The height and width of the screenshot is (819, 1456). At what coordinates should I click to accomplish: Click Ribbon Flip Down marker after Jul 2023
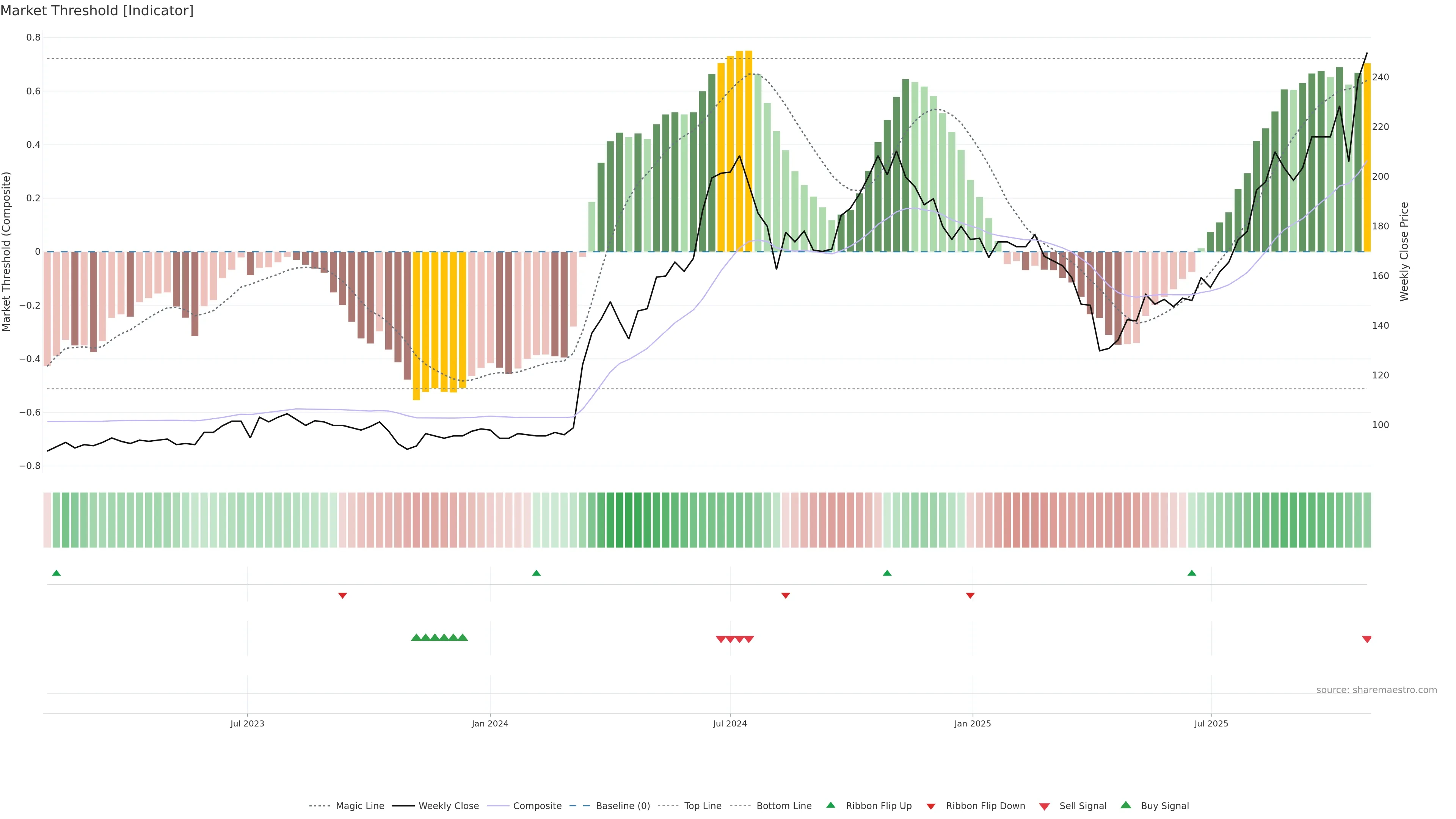(342, 595)
